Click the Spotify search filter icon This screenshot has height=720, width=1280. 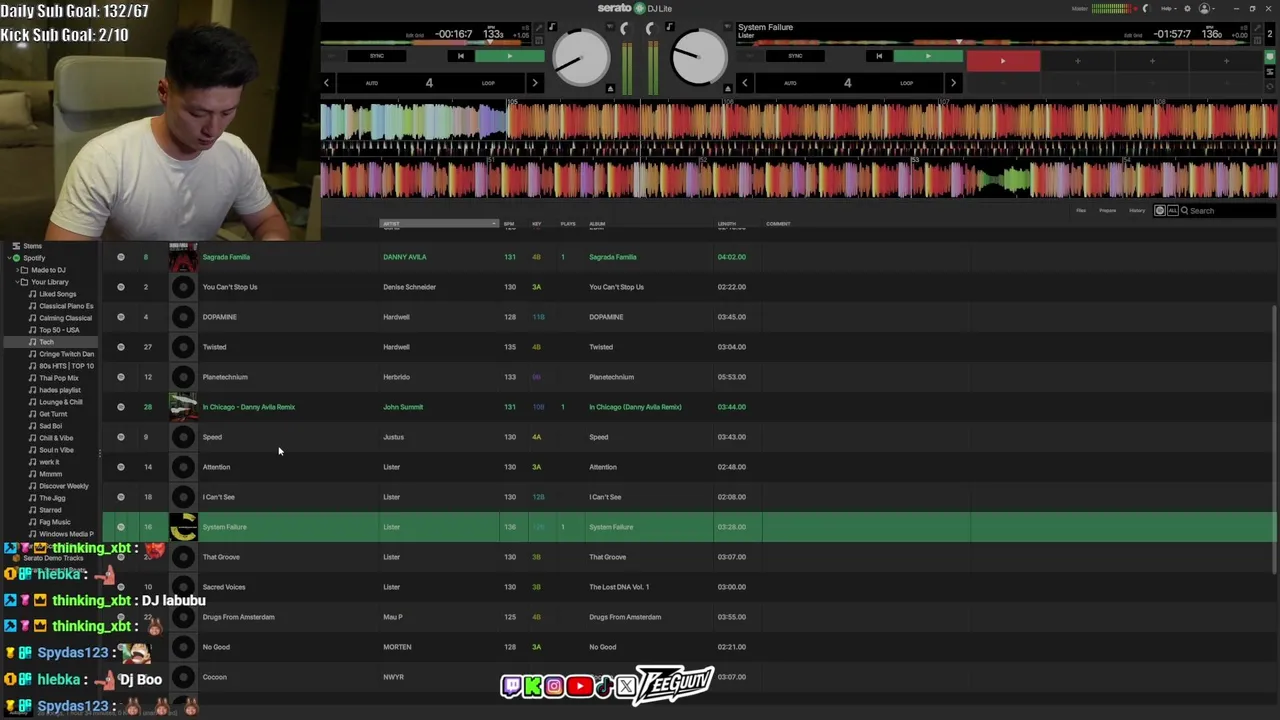click(x=1160, y=211)
